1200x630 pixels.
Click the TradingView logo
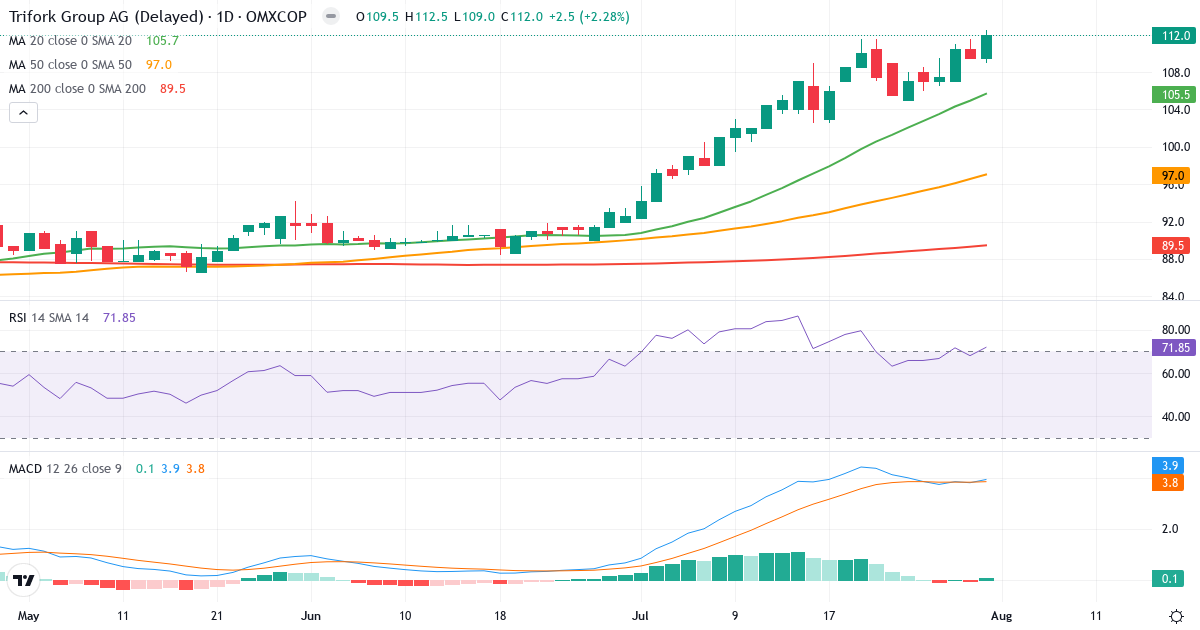pyautogui.click(x=25, y=579)
